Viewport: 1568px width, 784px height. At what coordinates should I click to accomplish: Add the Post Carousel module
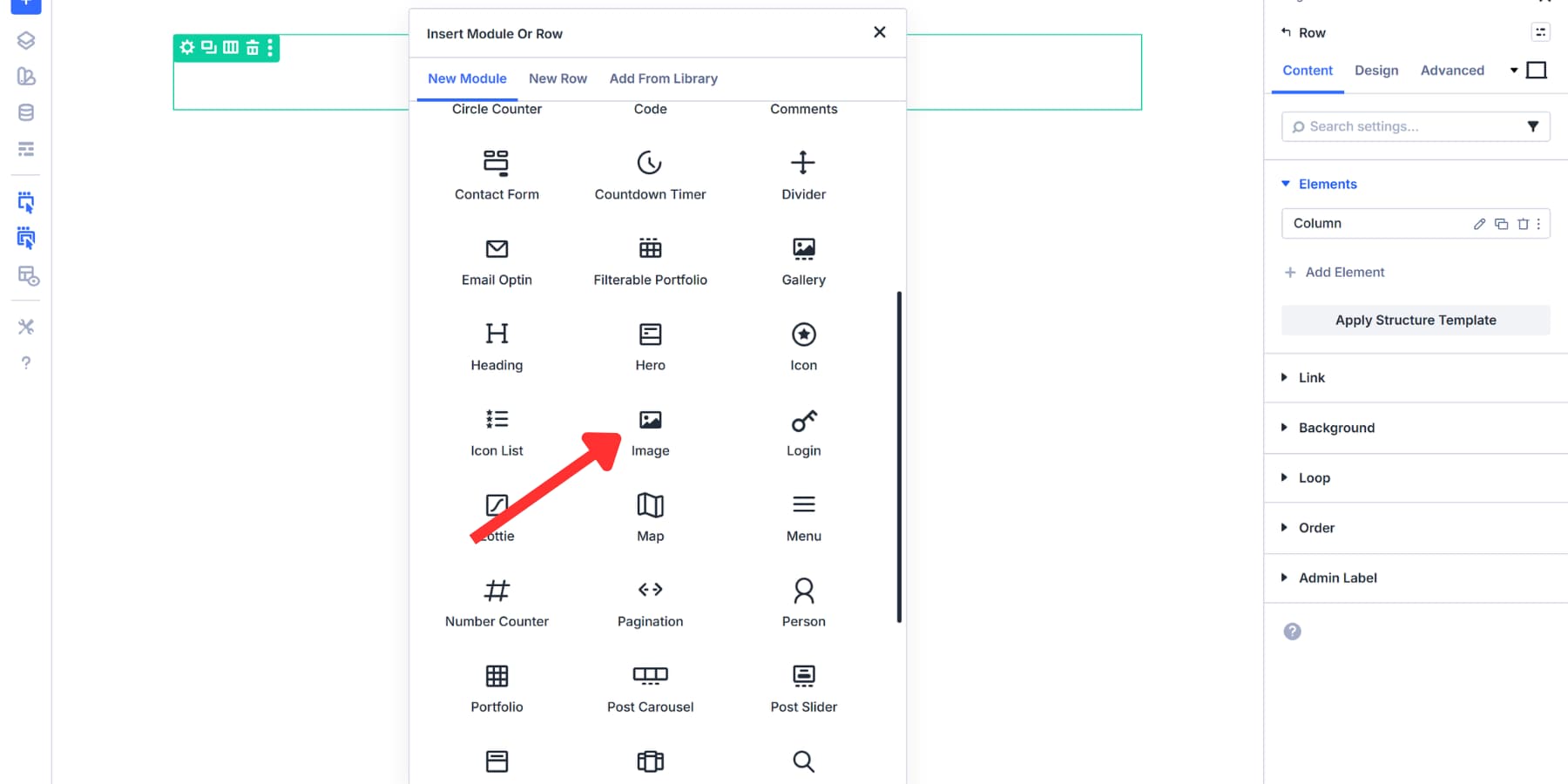(x=650, y=687)
